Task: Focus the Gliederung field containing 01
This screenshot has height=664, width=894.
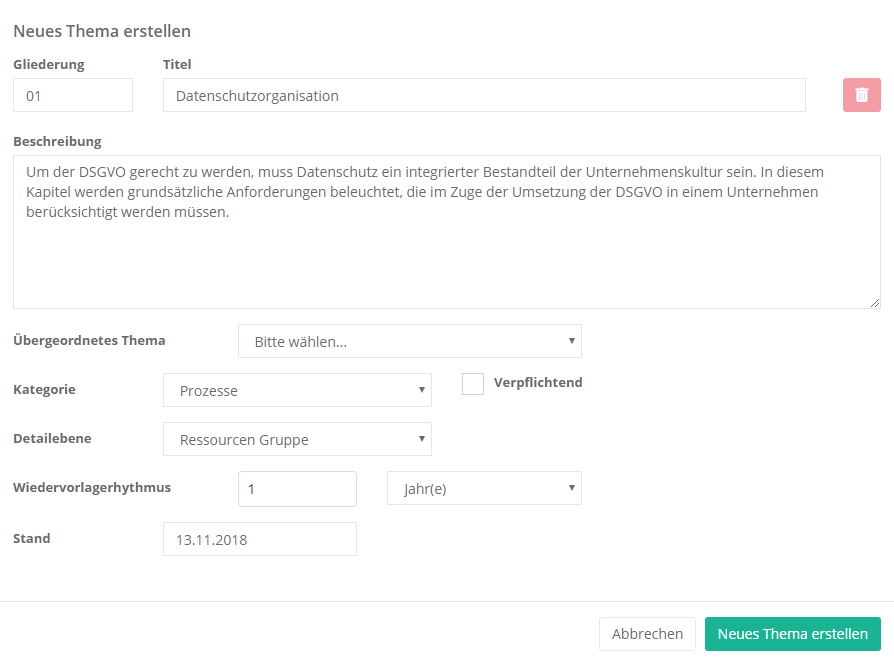Action: click(x=72, y=96)
